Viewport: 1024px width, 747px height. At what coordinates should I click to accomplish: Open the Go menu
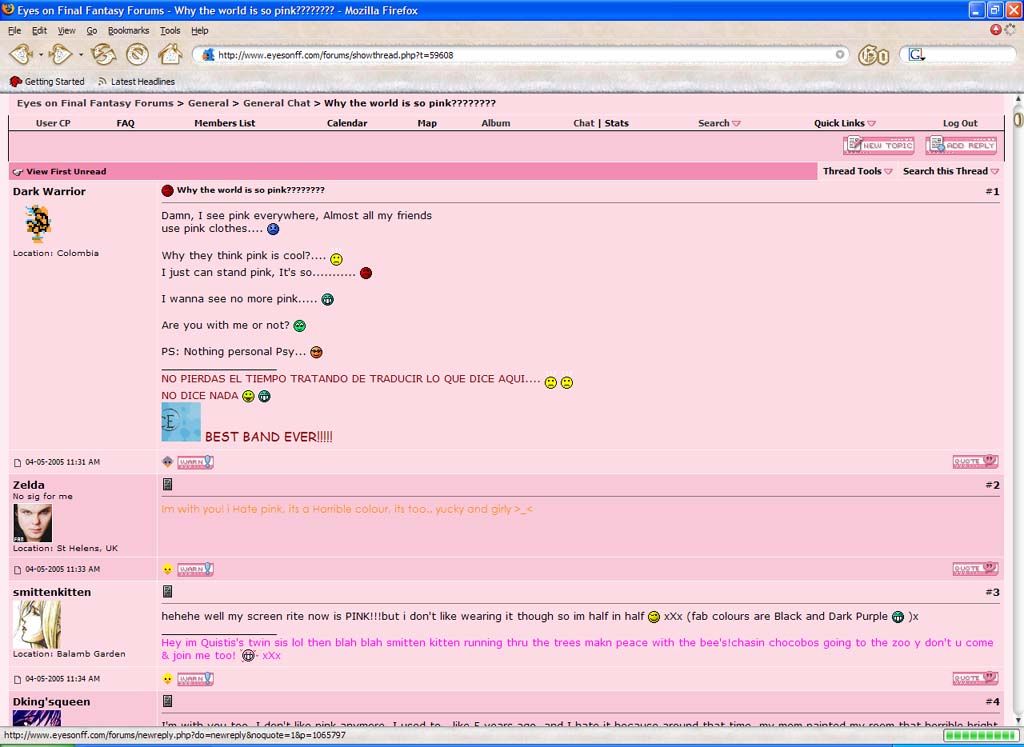[91, 31]
